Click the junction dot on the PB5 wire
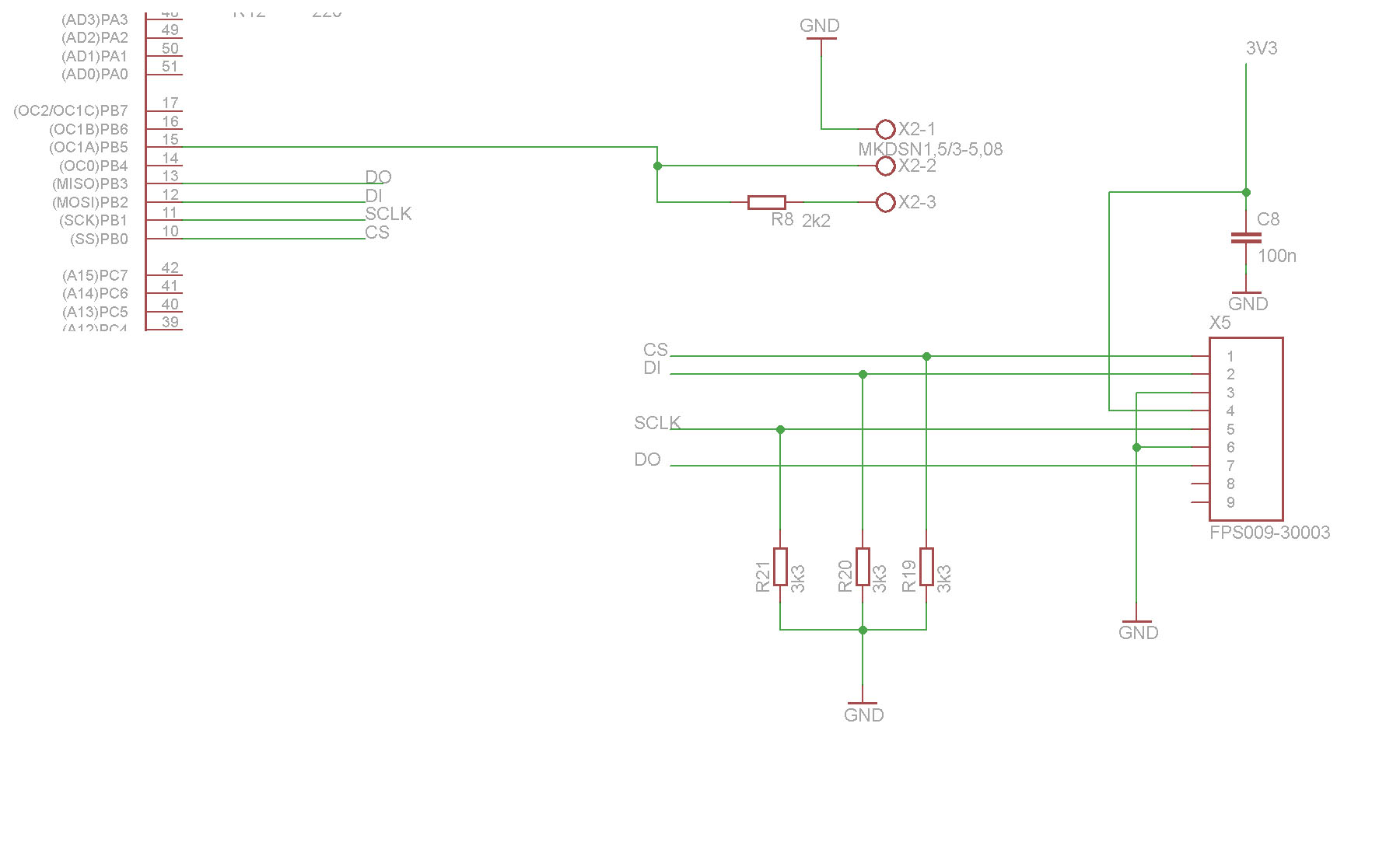Viewport: 1400px width, 863px height. (657, 166)
